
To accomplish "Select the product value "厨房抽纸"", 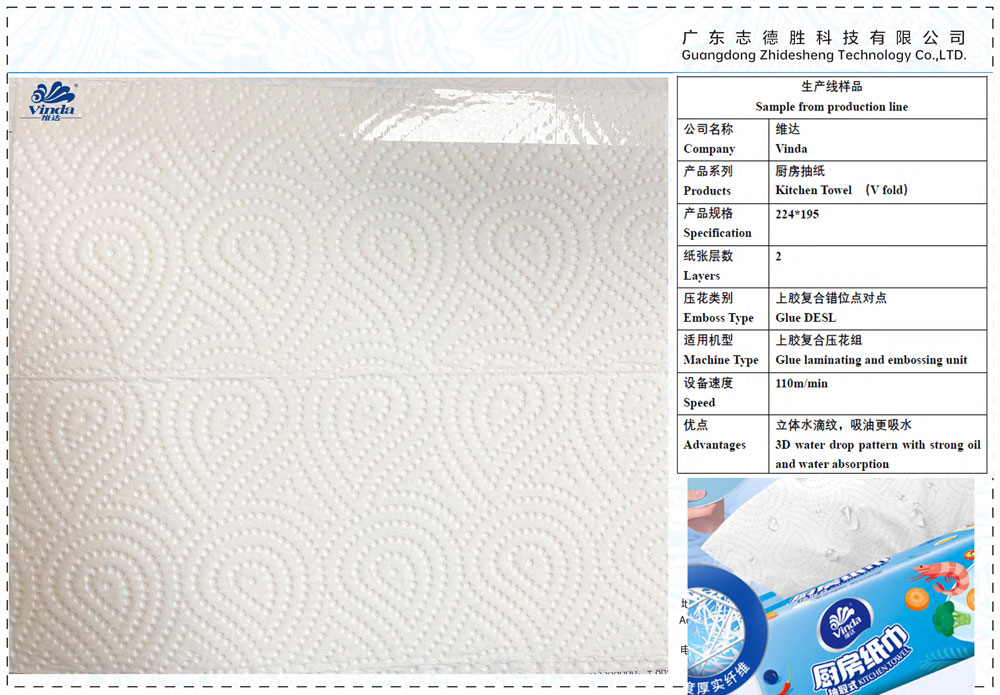I will click(x=800, y=171).
